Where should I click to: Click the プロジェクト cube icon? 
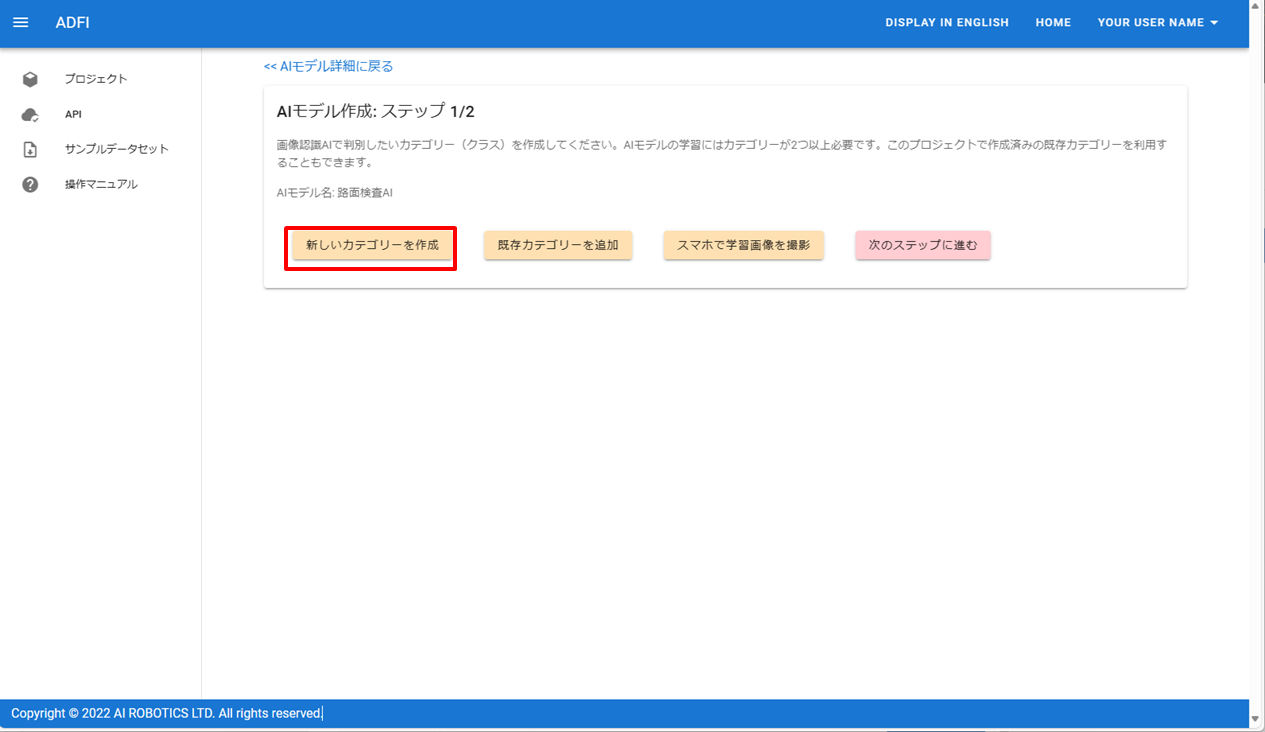click(x=30, y=79)
